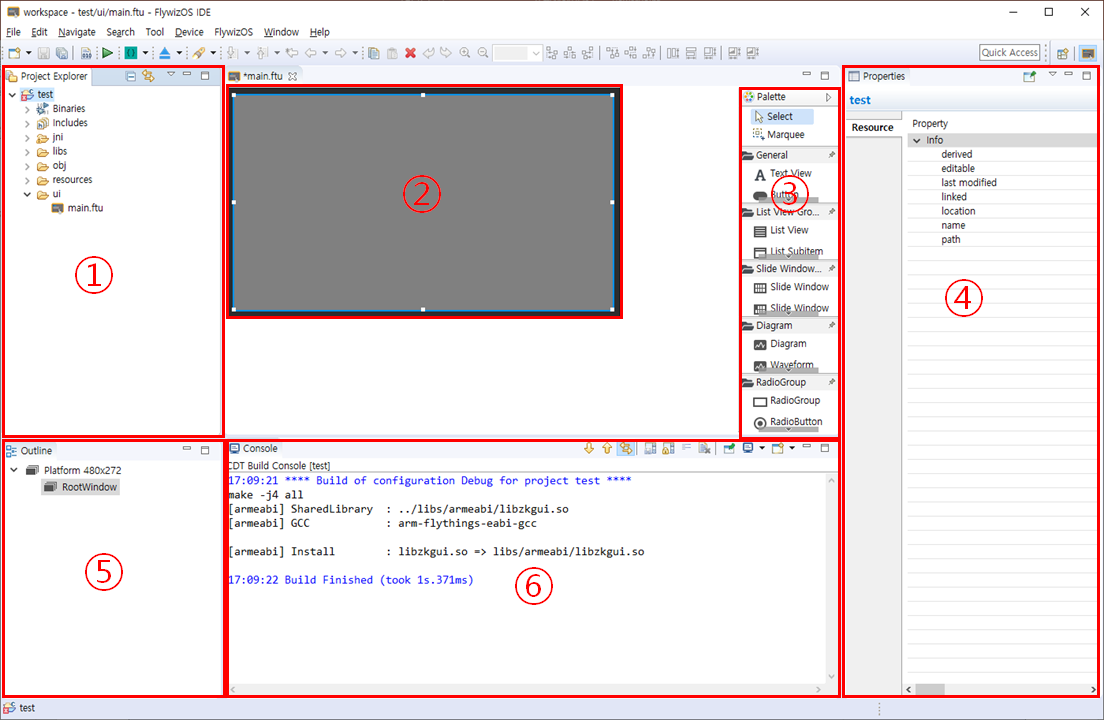The width and height of the screenshot is (1104, 720).
Task: Pin the RadioGroup palette drawer open
Action: click(x=832, y=382)
